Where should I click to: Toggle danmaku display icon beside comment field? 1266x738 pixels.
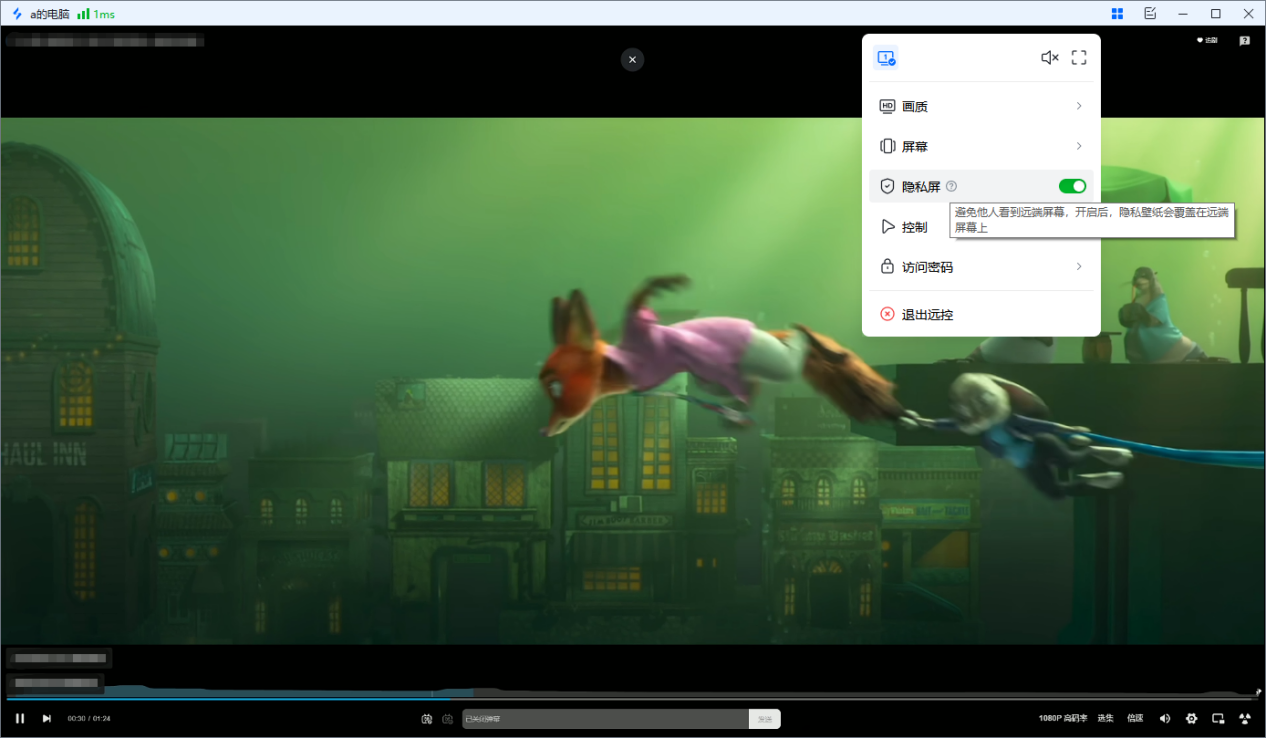point(427,718)
